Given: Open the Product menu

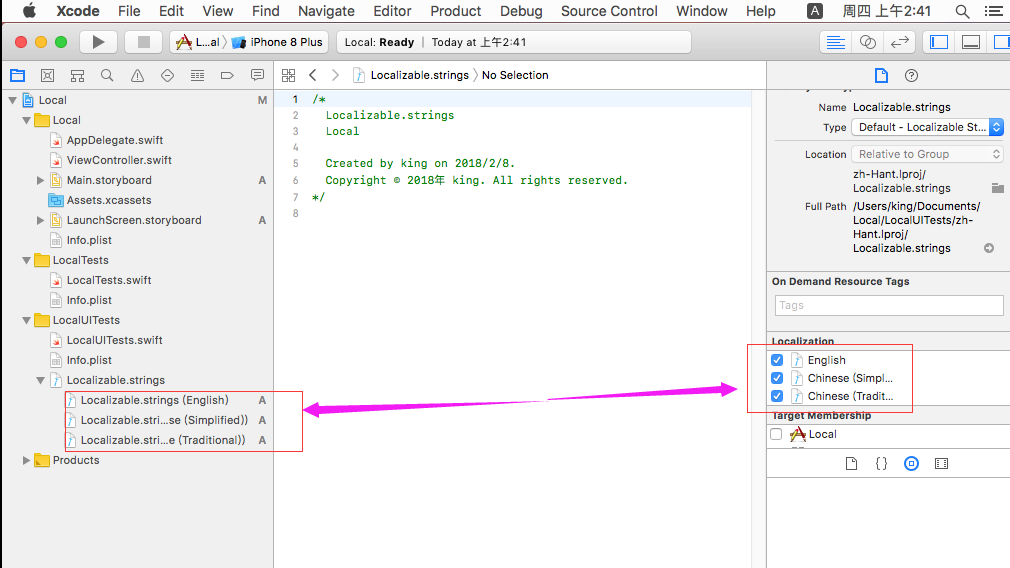Looking at the screenshot, I should 455,11.
